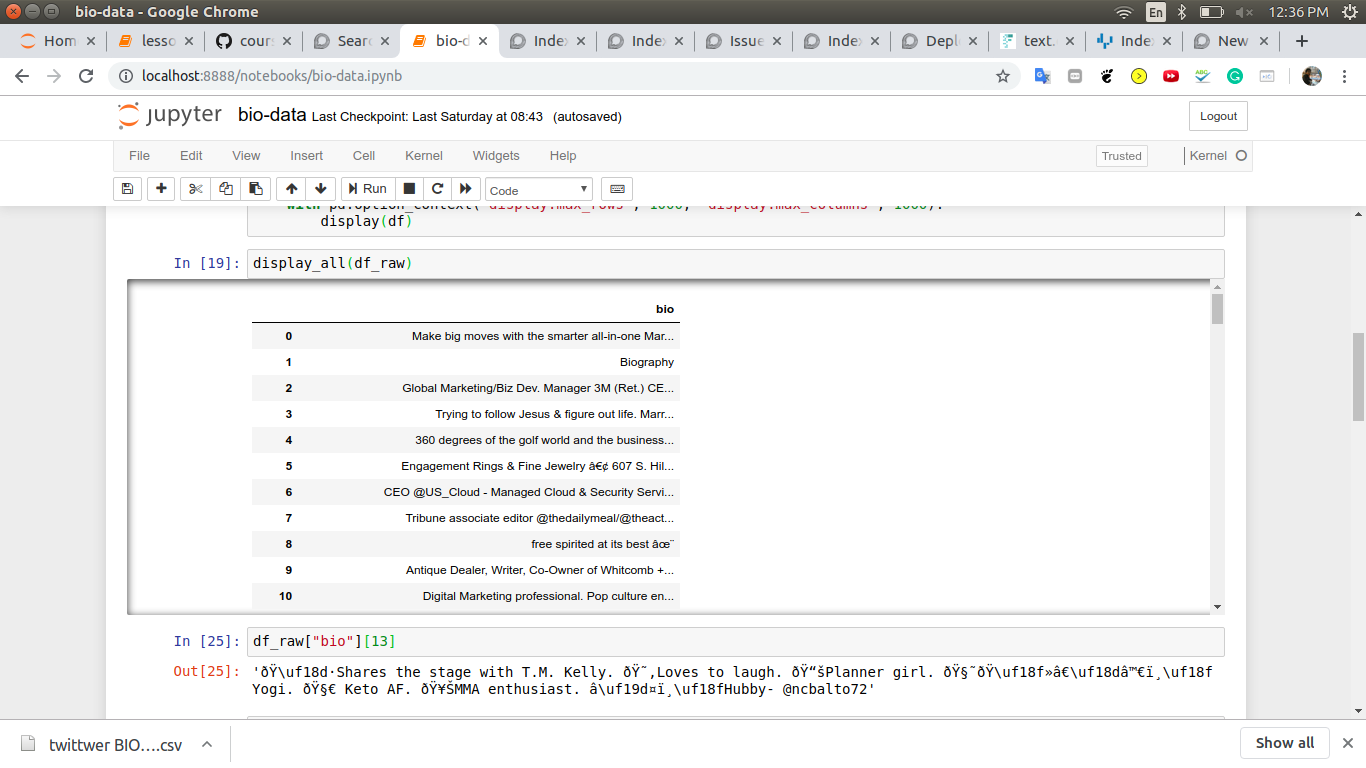Click the output area vertical scrollbar
1366x768 pixels.
[1217, 450]
